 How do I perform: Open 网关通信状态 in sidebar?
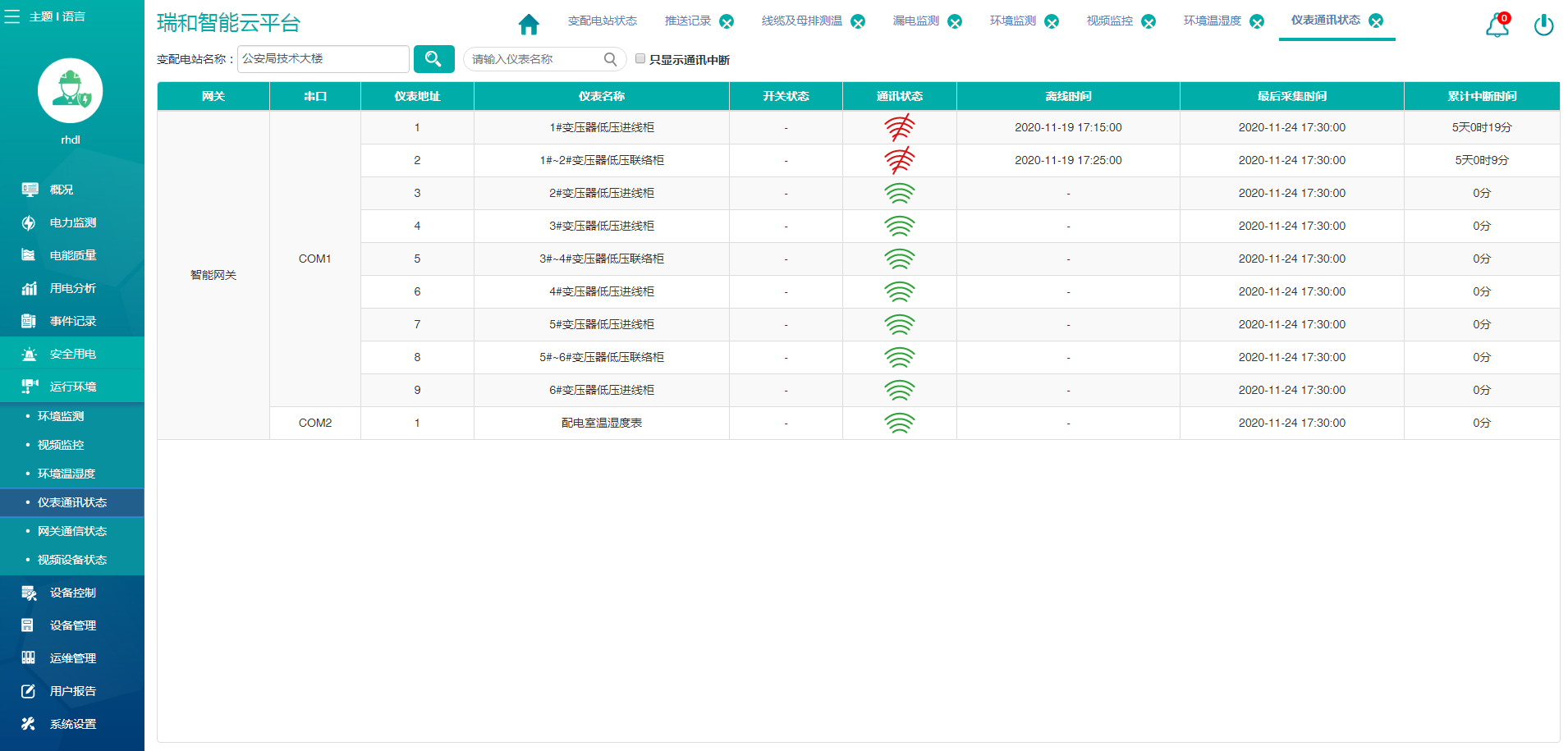coord(72,531)
